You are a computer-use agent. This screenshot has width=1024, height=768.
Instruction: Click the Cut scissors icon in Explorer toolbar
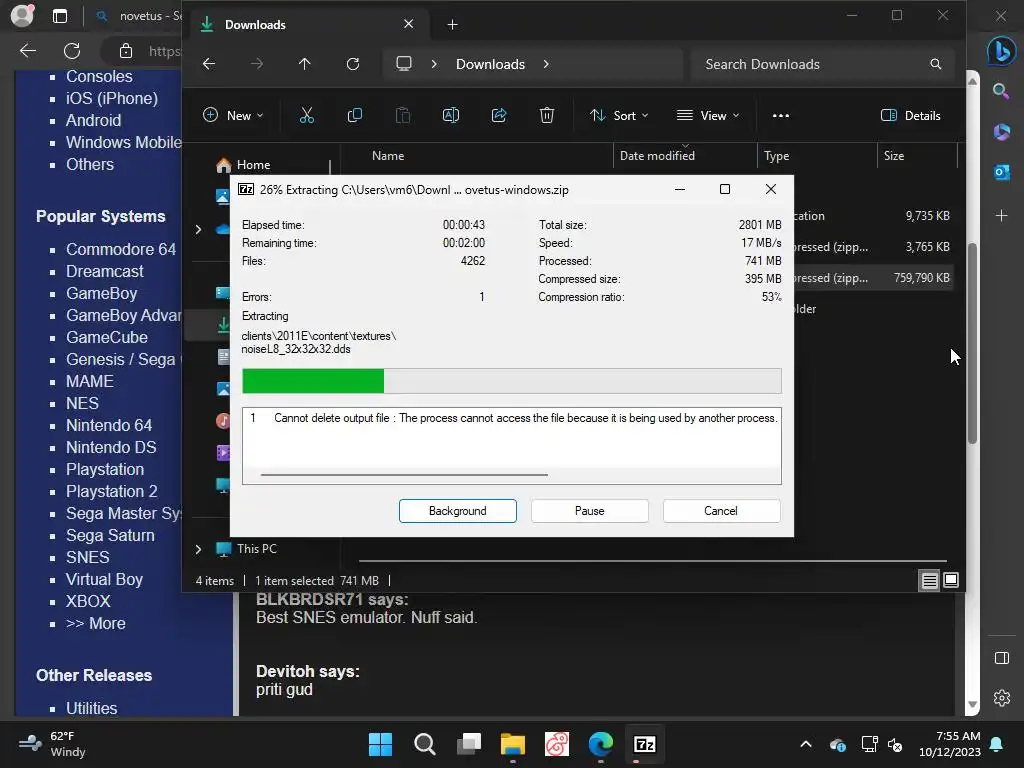pyautogui.click(x=306, y=116)
